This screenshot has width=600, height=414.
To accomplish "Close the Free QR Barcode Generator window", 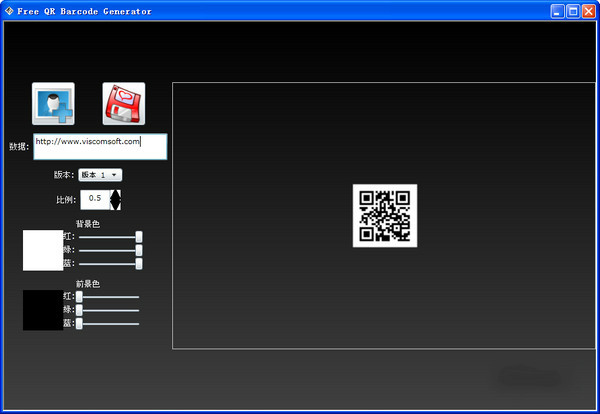I will [x=589, y=11].
